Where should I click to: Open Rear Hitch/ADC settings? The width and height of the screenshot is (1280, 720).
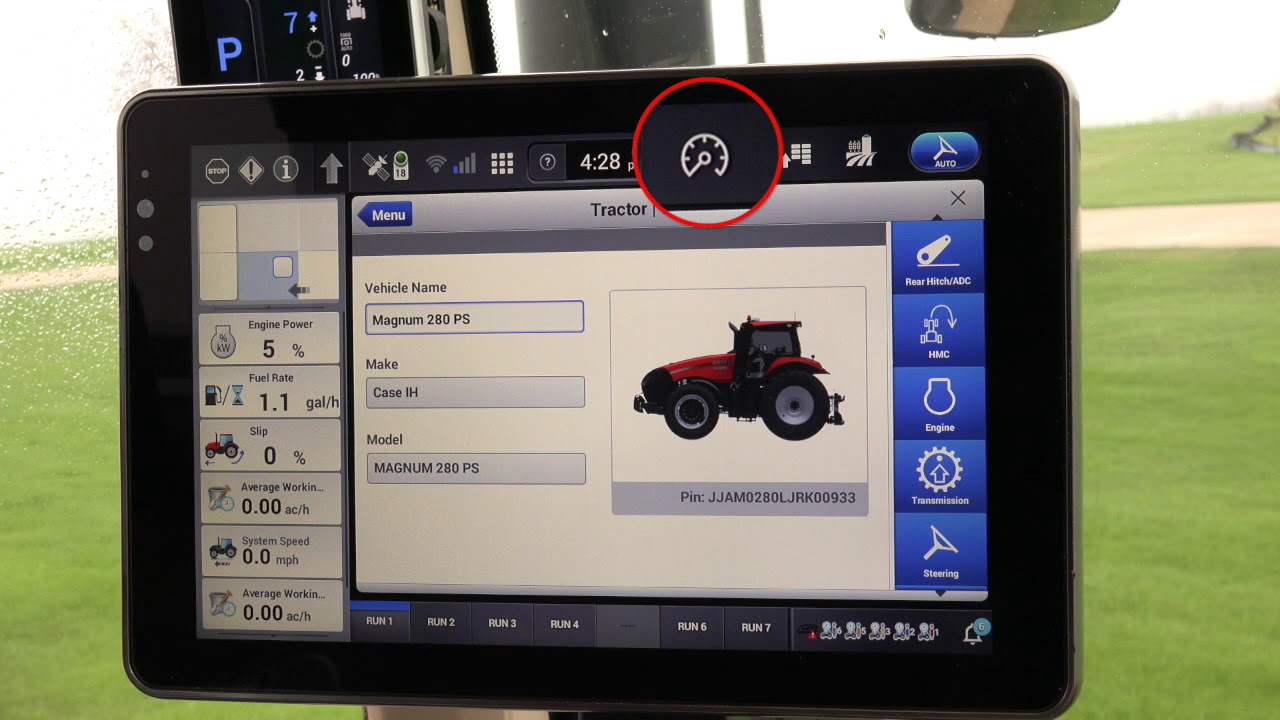(x=938, y=257)
